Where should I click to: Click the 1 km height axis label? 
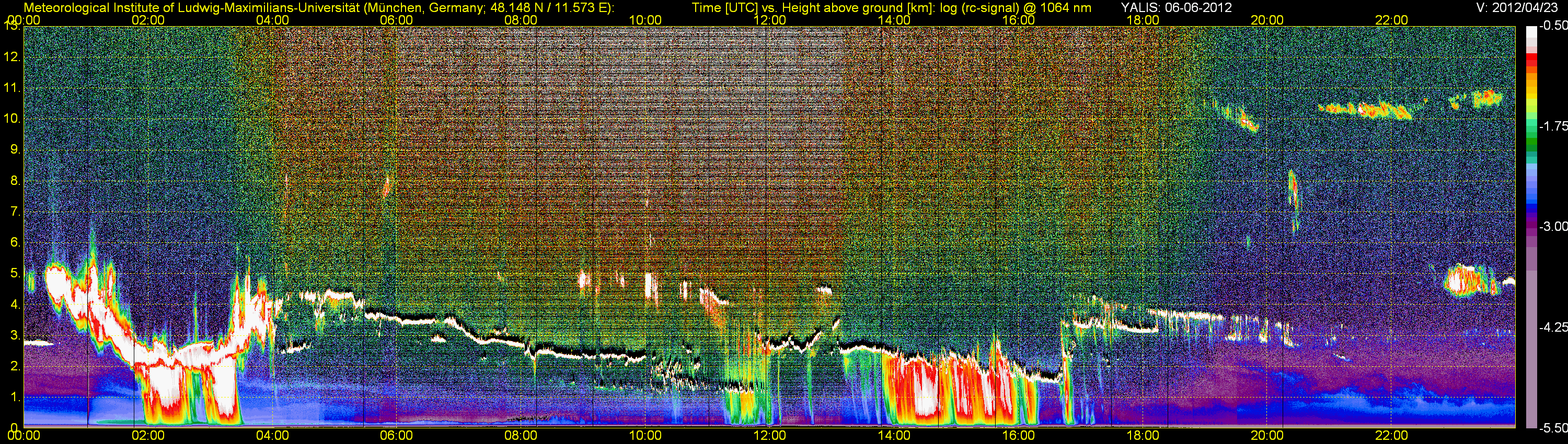[x=15, y=397]
